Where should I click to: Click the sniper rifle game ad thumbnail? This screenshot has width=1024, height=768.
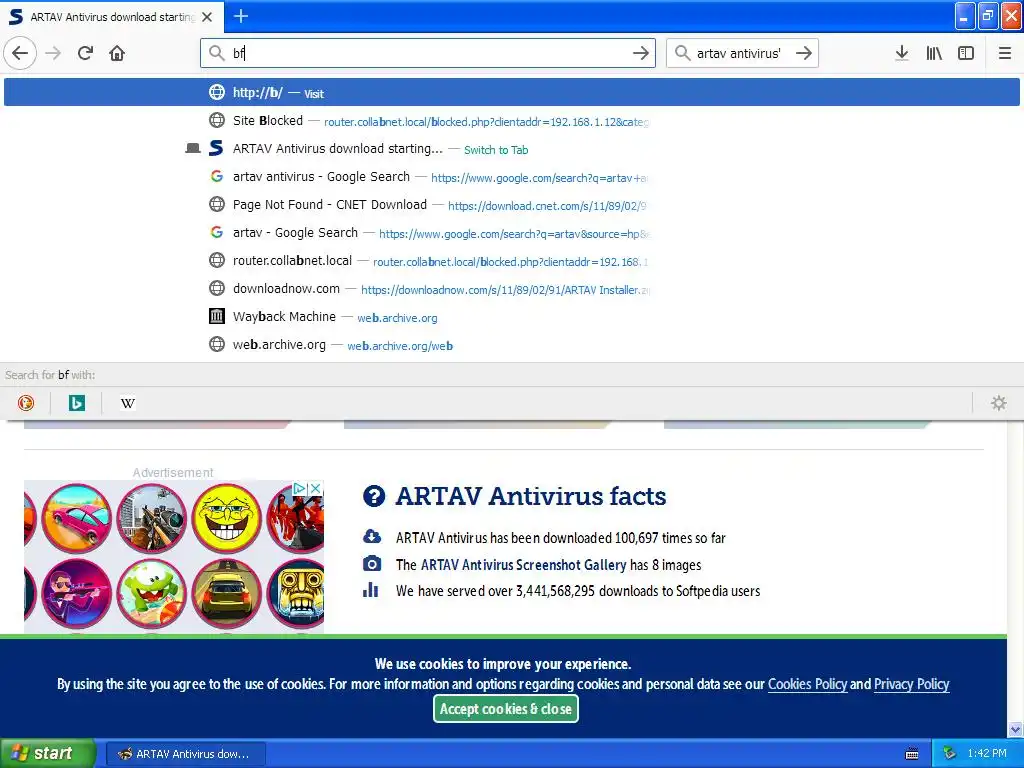pyautogui.click(x=152, y=519)
